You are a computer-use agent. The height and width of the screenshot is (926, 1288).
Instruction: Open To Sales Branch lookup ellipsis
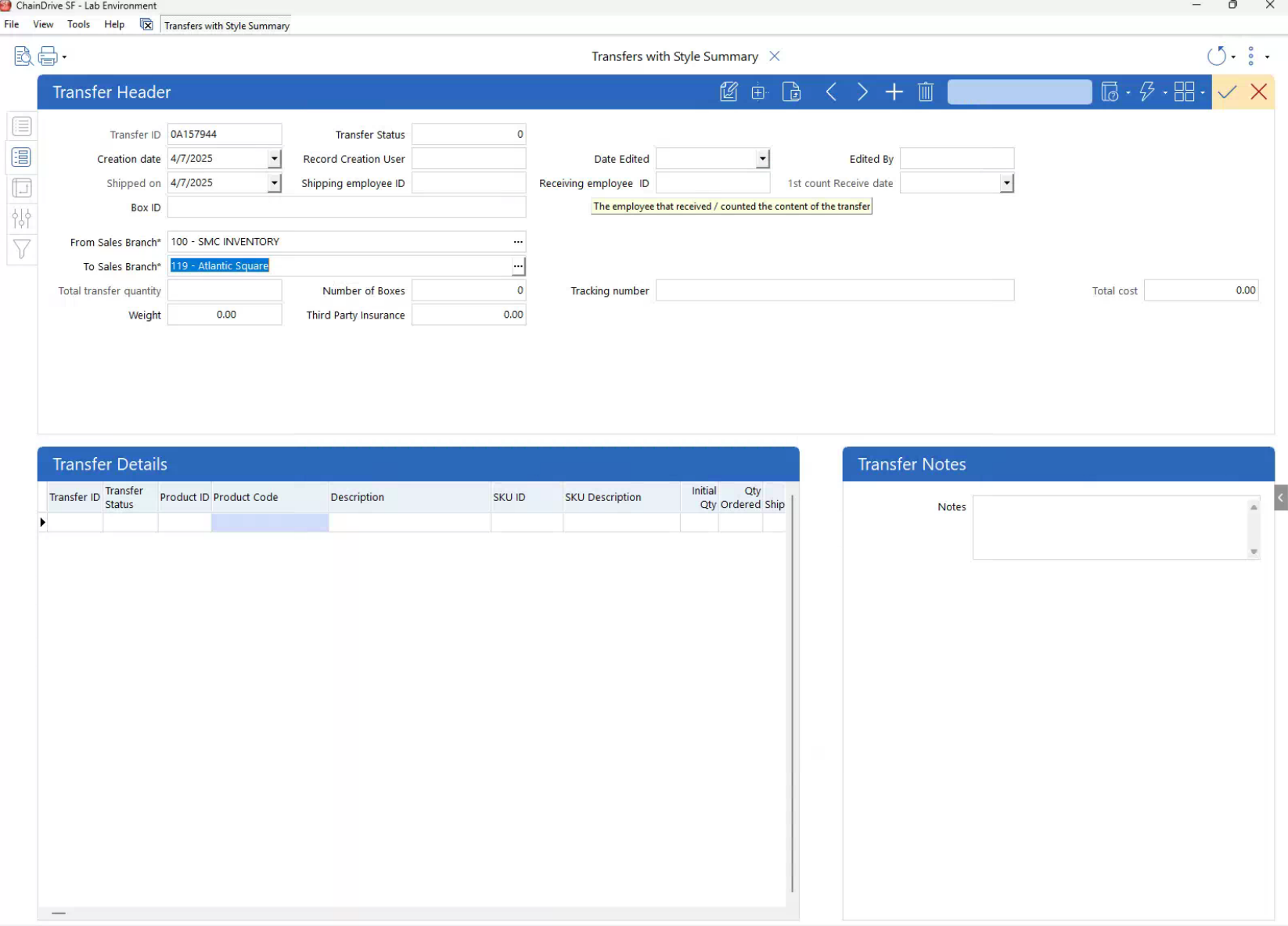tap(518, 267)
